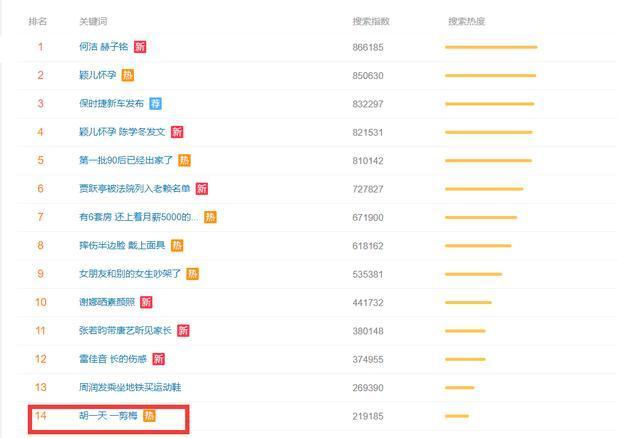
Task: Open 张若昀带唐艺昕见家长 topic
Action: pyautogui.click(x=125, y=330)
